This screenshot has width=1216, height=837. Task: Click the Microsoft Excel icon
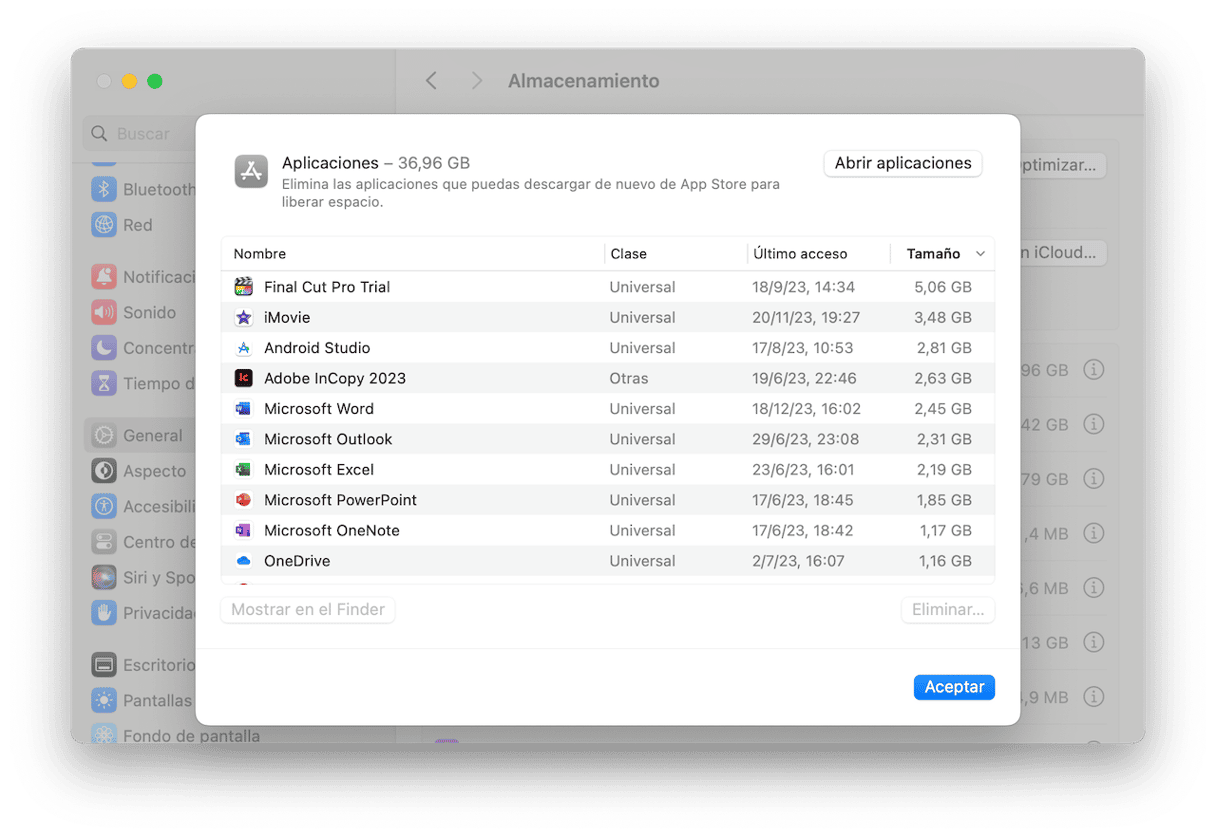pyautogui.click(x=243, y=470)
